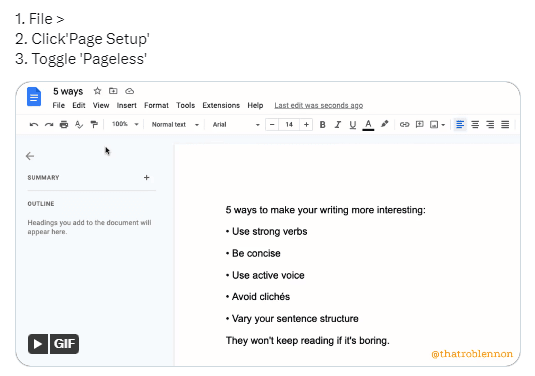
Task: Open the 100% zoom dropdown
Action: (125, 124)
